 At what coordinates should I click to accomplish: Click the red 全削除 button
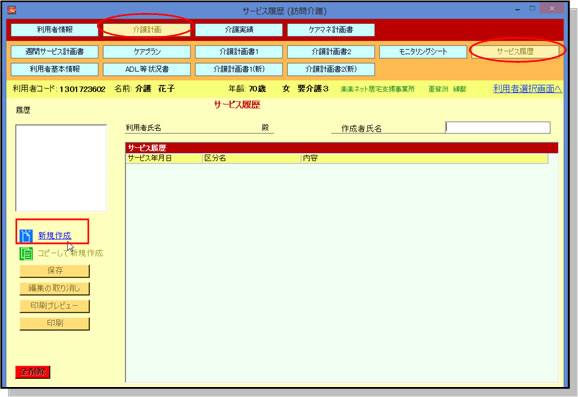pyautogui.click(x=33, y=372)
